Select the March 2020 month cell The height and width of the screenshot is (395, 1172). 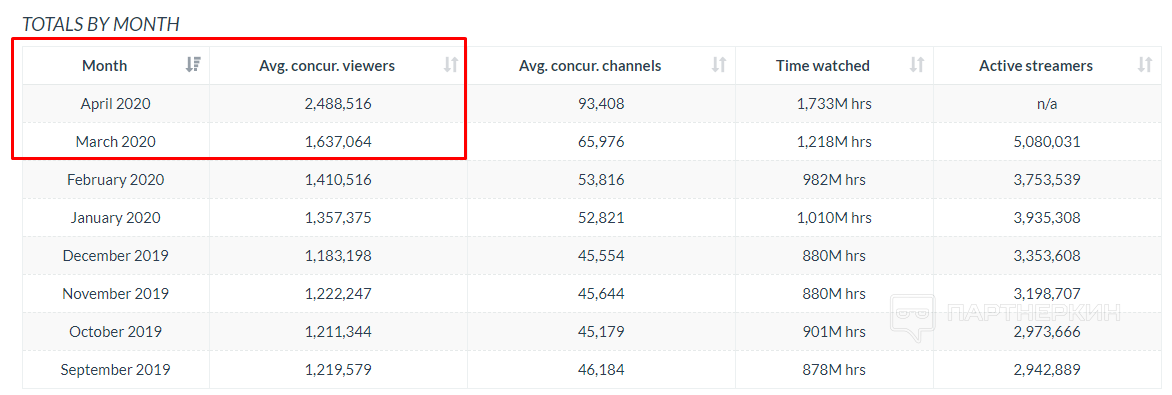tap(116, 141)
